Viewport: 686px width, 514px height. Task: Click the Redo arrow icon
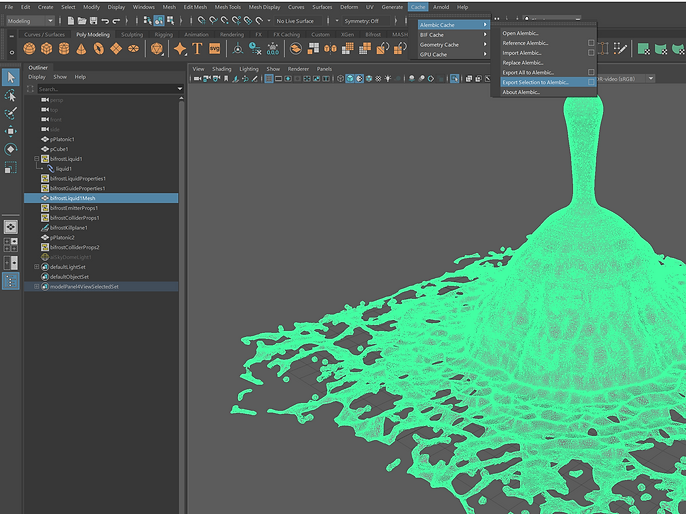pos(116,21)
